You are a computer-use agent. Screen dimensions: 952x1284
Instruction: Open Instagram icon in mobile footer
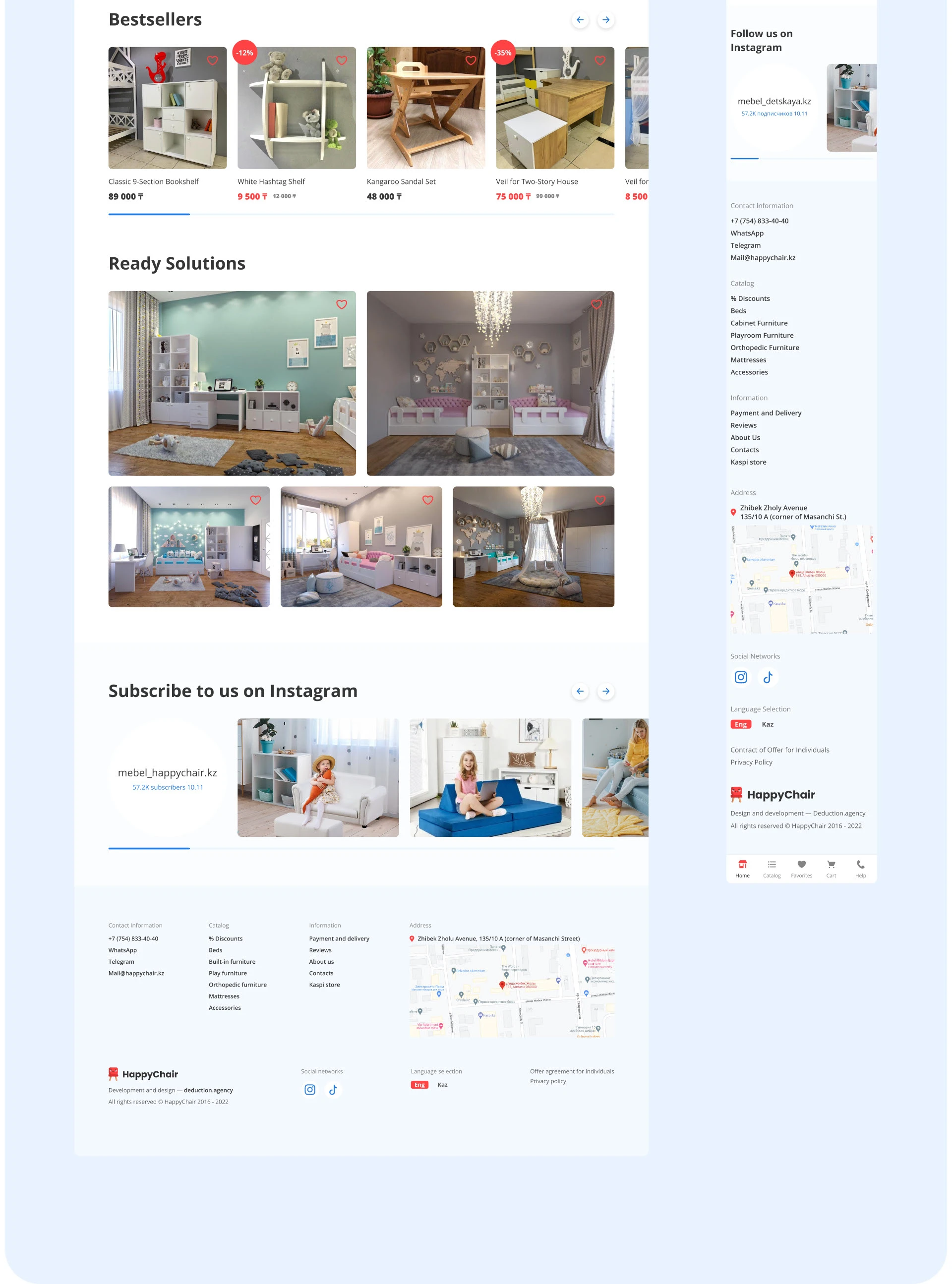click(740, 677)
